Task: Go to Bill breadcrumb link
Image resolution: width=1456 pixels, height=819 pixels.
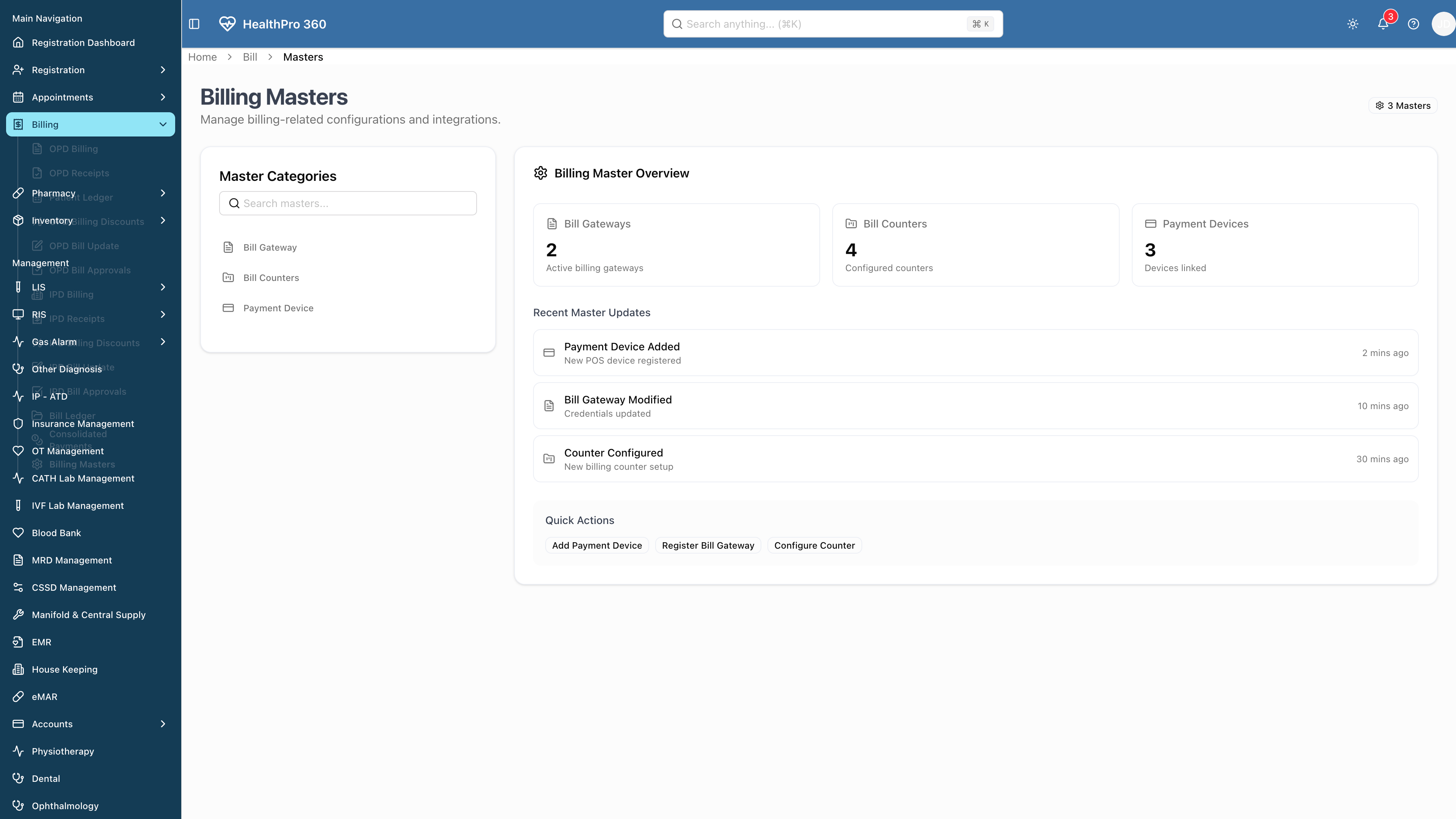Action: coord(250,57)
